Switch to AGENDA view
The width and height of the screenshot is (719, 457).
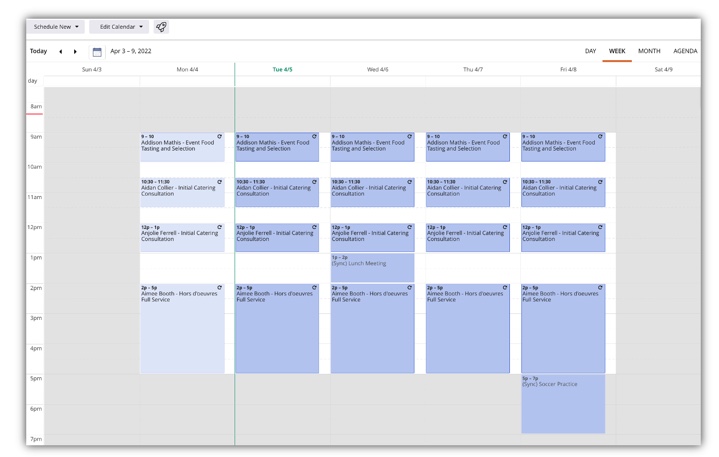pos(685,51)
